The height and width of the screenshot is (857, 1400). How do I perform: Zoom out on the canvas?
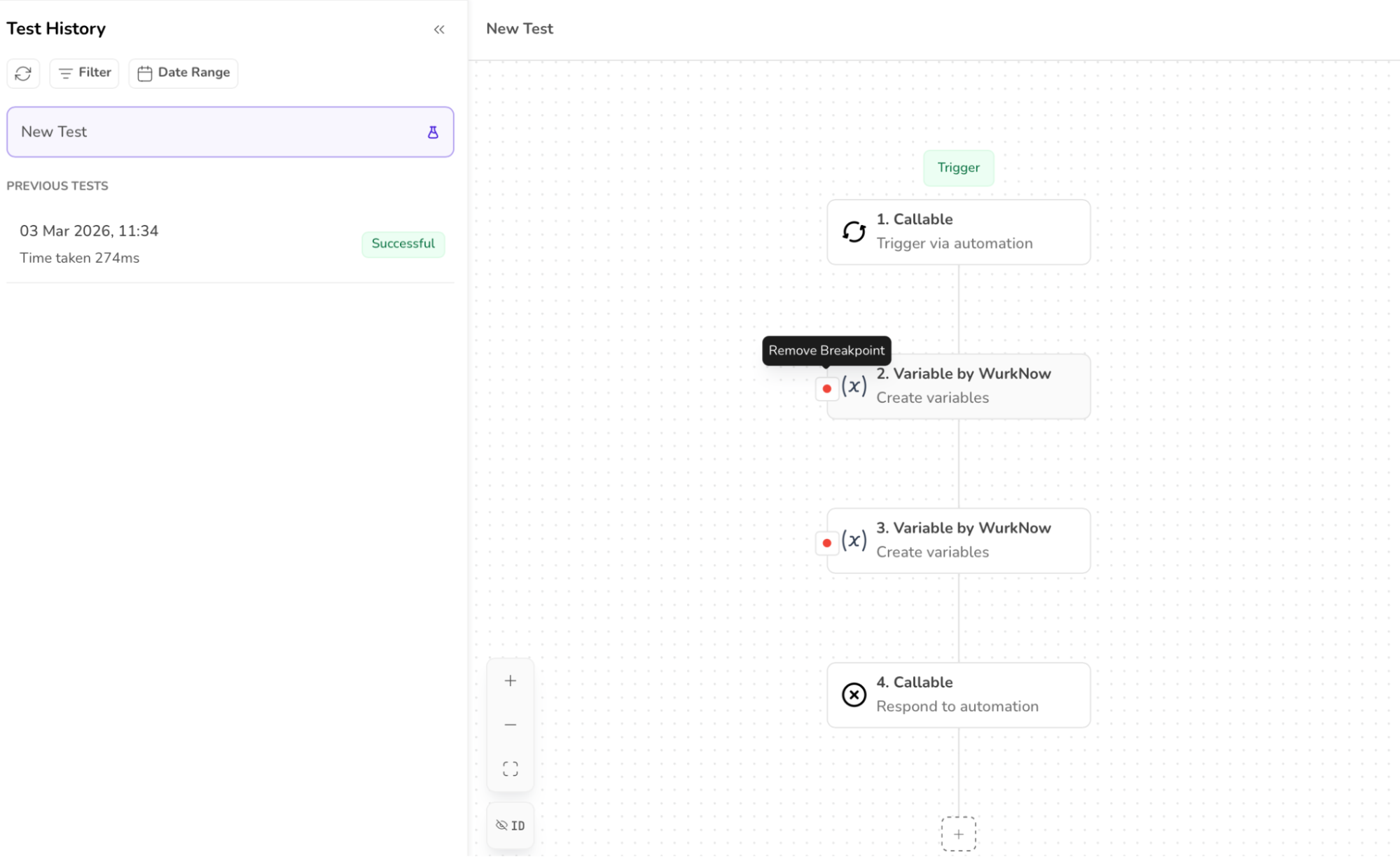[510, 725]
